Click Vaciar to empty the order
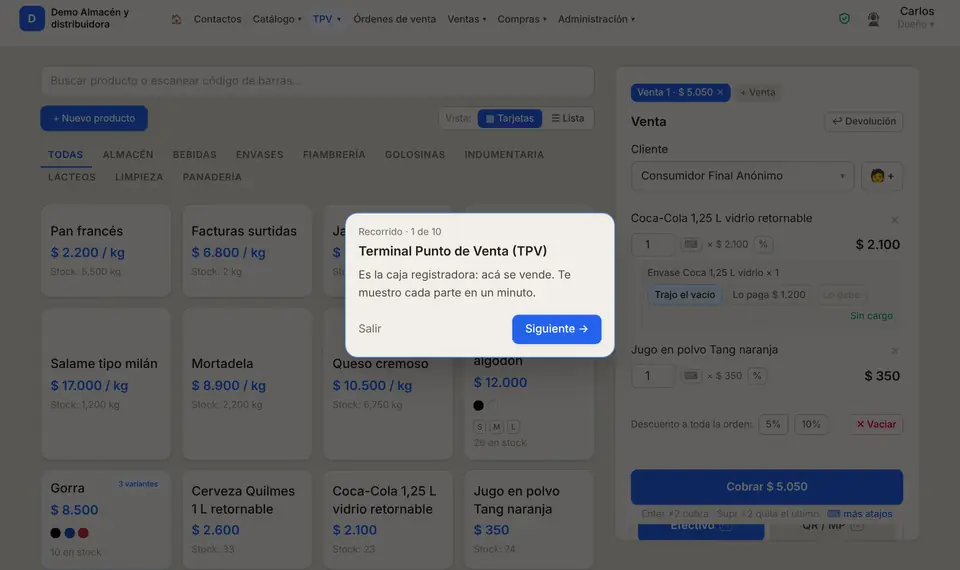 pos(876,424)
